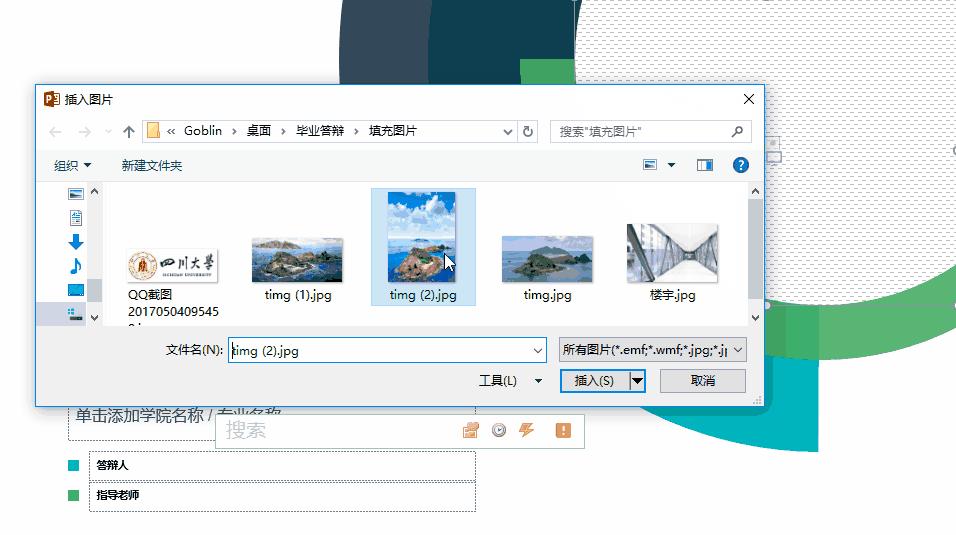Click the Back arrow in the dialog

(x=55, y=132)
